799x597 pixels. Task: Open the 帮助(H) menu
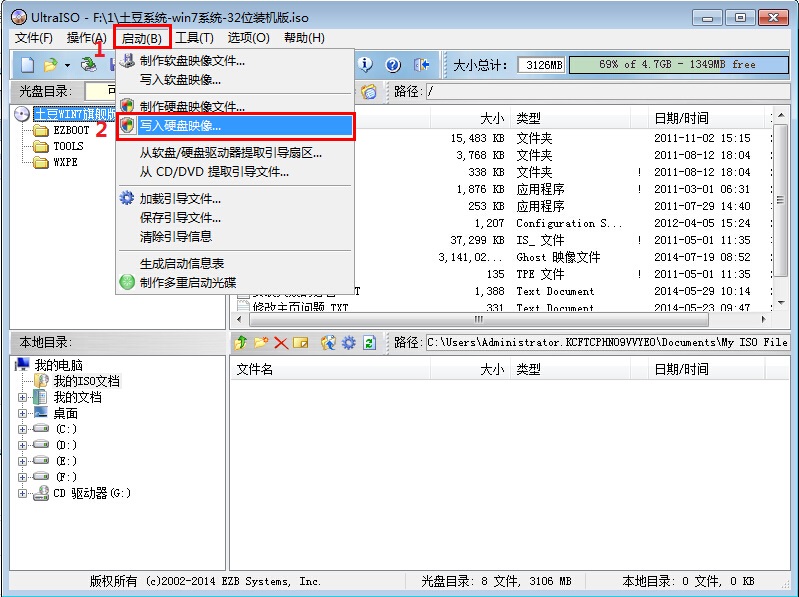[x=304, y=38]
